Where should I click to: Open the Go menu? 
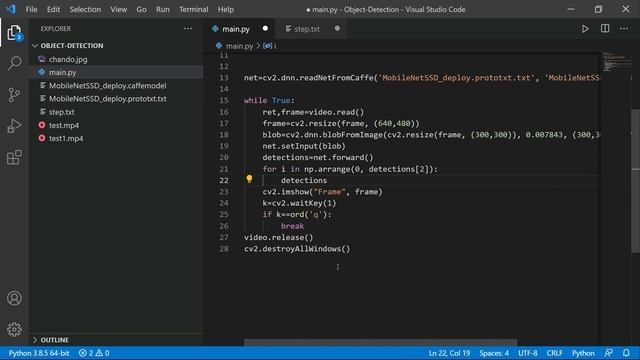141,9
